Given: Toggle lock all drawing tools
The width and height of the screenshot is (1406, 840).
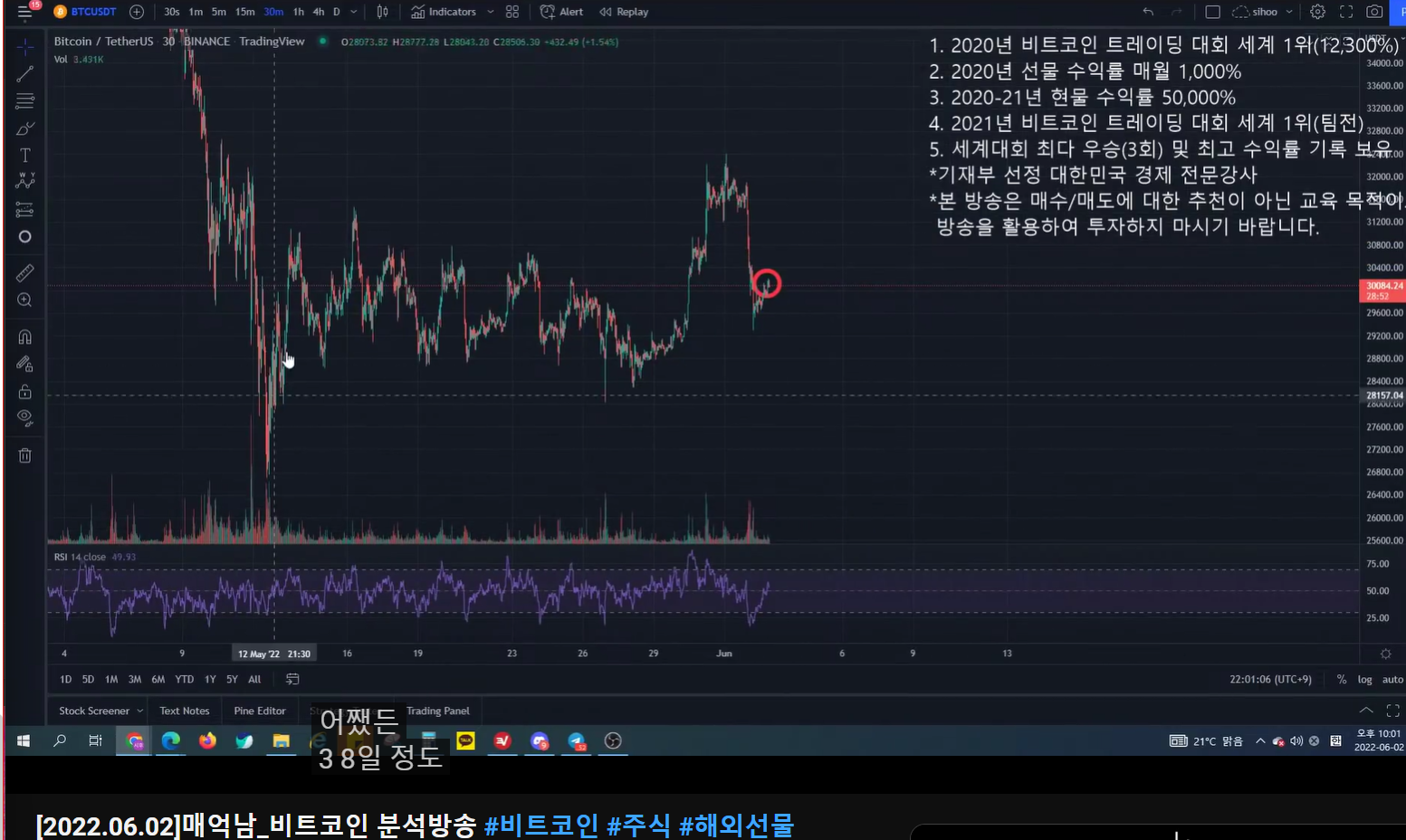Looking at the screenshot, I should [x=25, y=391].
